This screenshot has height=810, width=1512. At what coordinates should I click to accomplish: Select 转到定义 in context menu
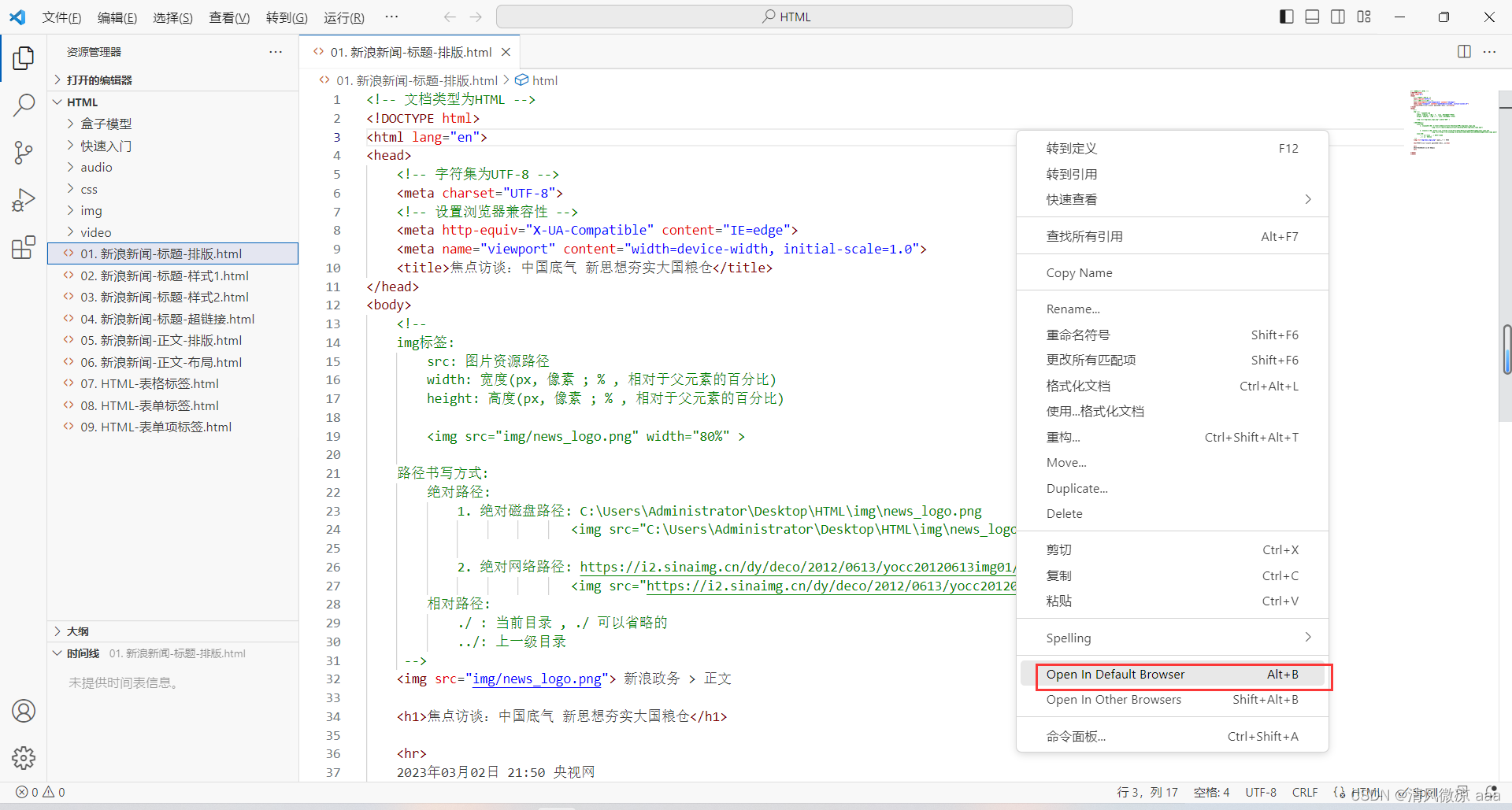(1173, 148)
